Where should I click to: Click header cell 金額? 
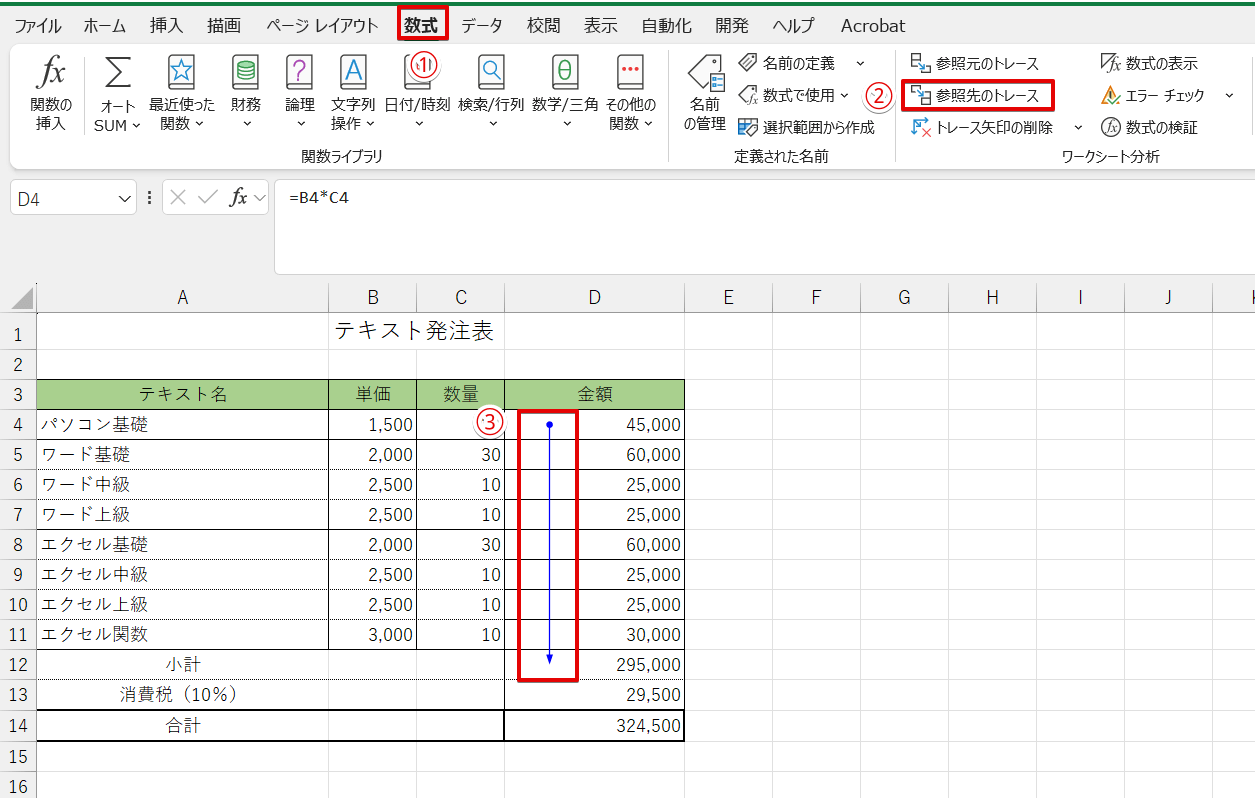tap(595, 394)
